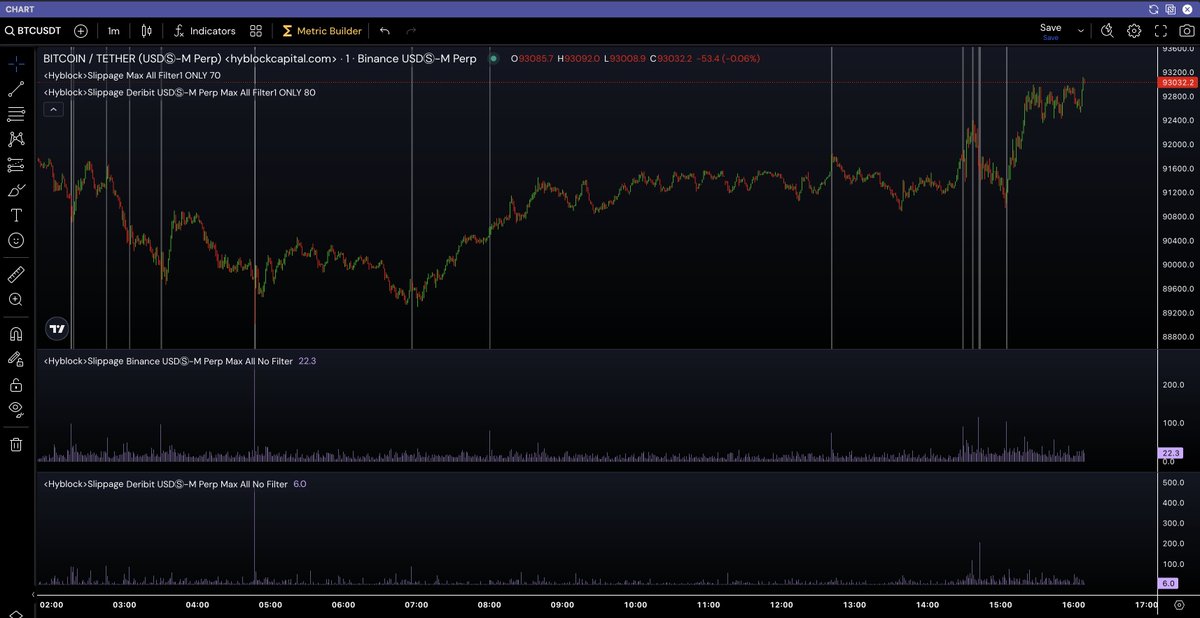The width and height of the screenshot is (1200, 618).
Task: Open the 1m timeframe selector
Action: click(x=114, y=31)
